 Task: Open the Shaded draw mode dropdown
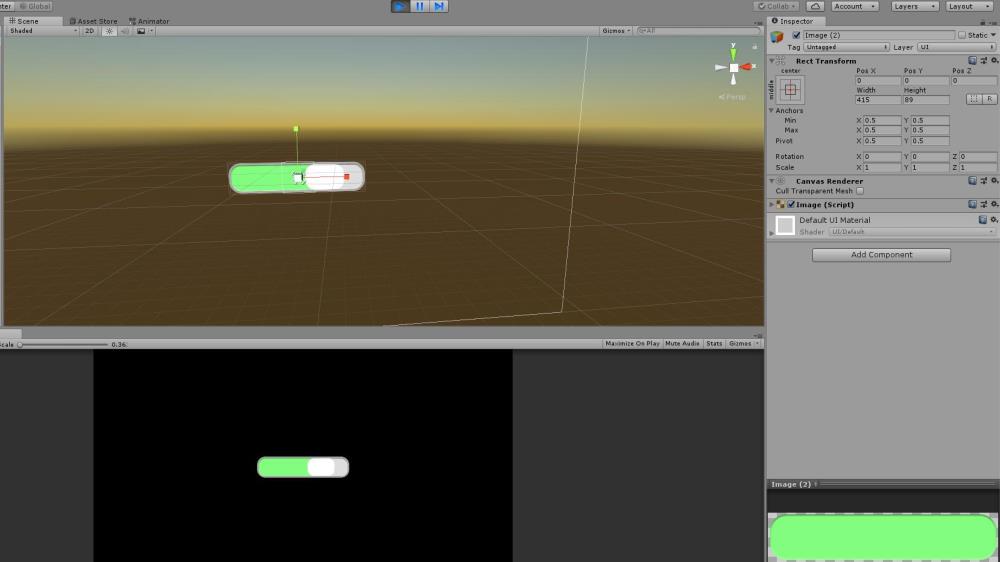(x=41, y=31)
